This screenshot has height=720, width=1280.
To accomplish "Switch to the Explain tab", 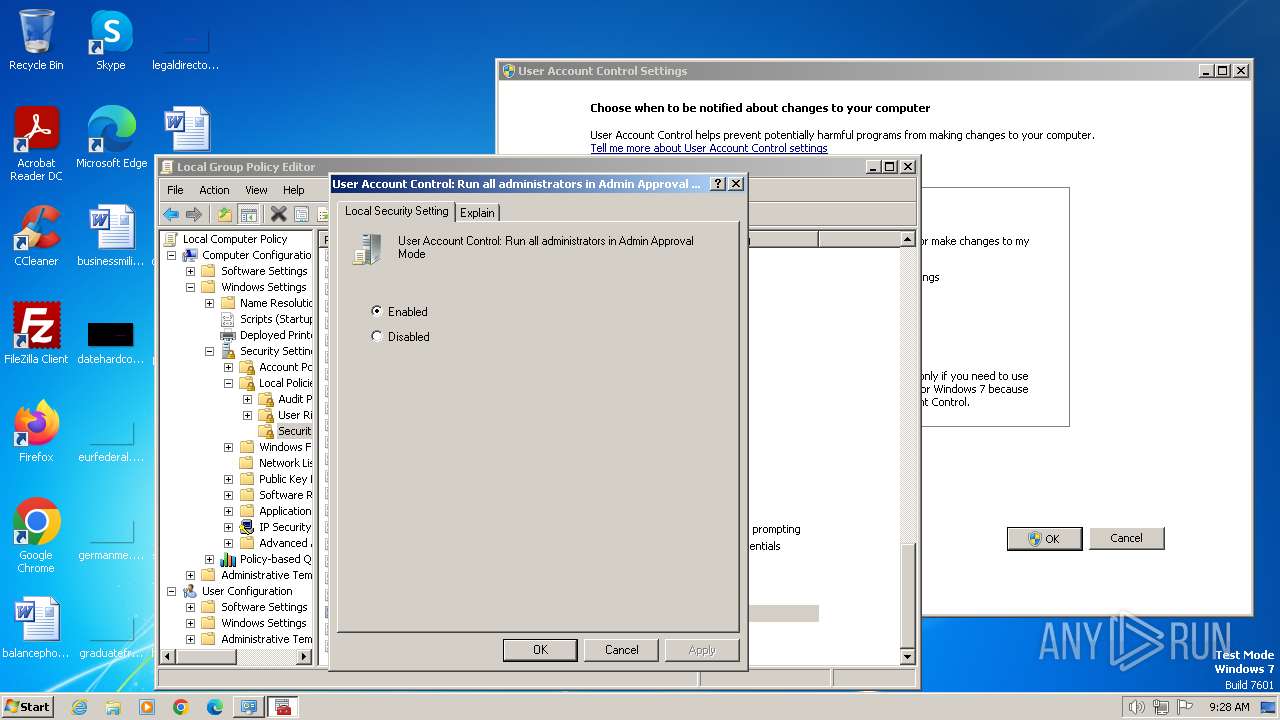I will pos(477,212).
